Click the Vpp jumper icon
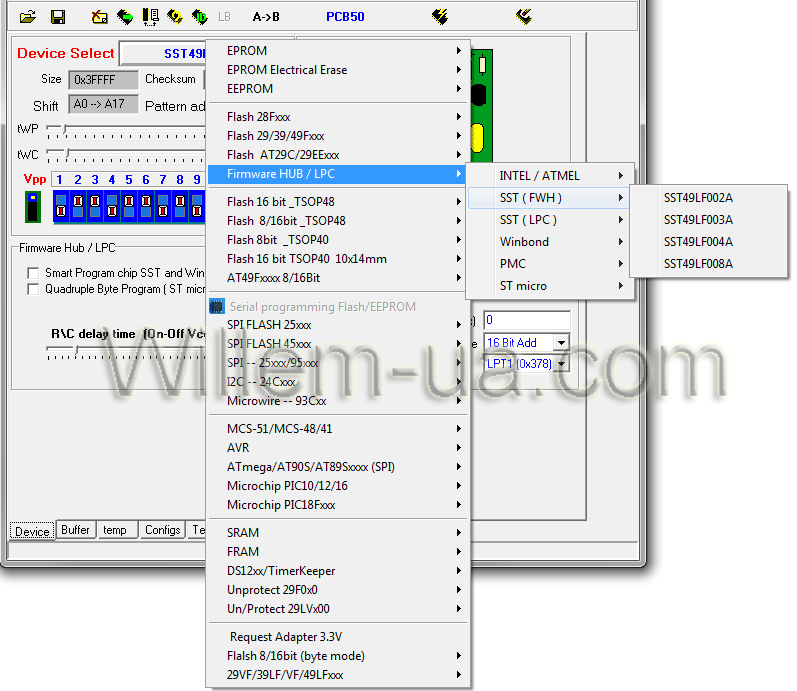 33,207
